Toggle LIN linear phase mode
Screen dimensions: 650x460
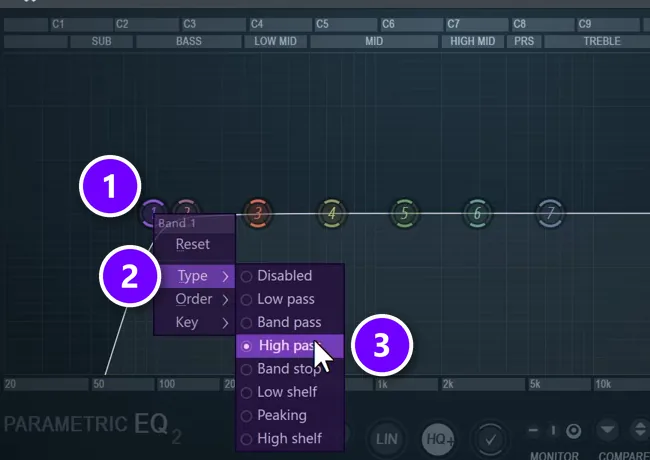click(386, 439)
